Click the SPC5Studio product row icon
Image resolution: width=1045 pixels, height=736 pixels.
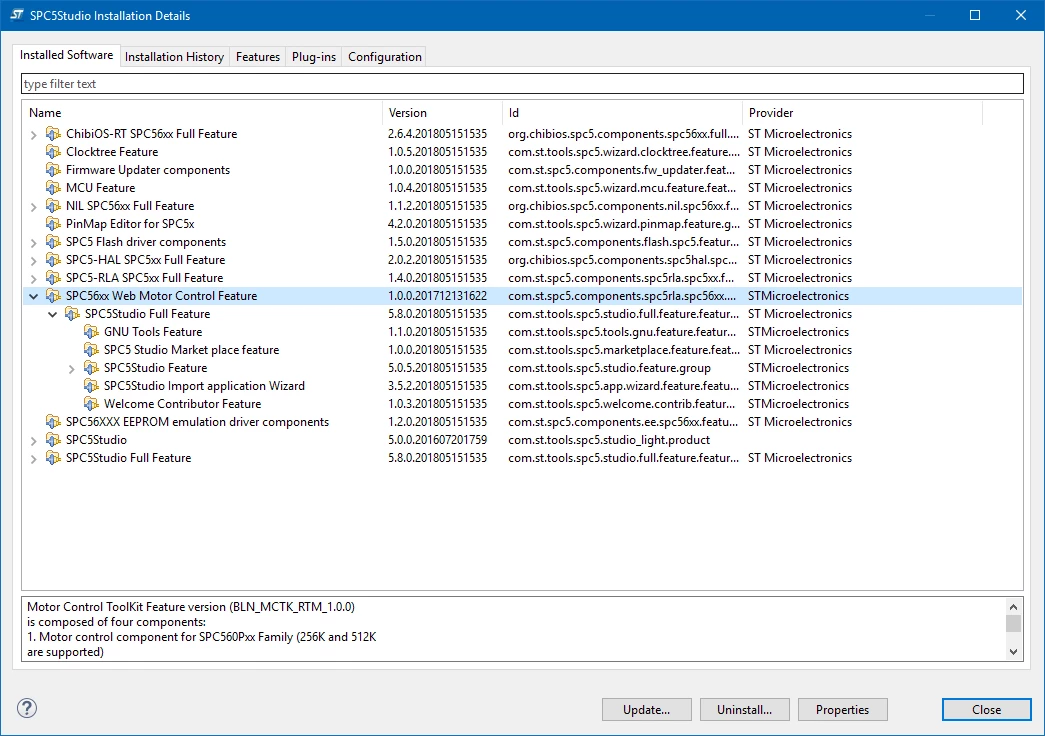(53, 440)
